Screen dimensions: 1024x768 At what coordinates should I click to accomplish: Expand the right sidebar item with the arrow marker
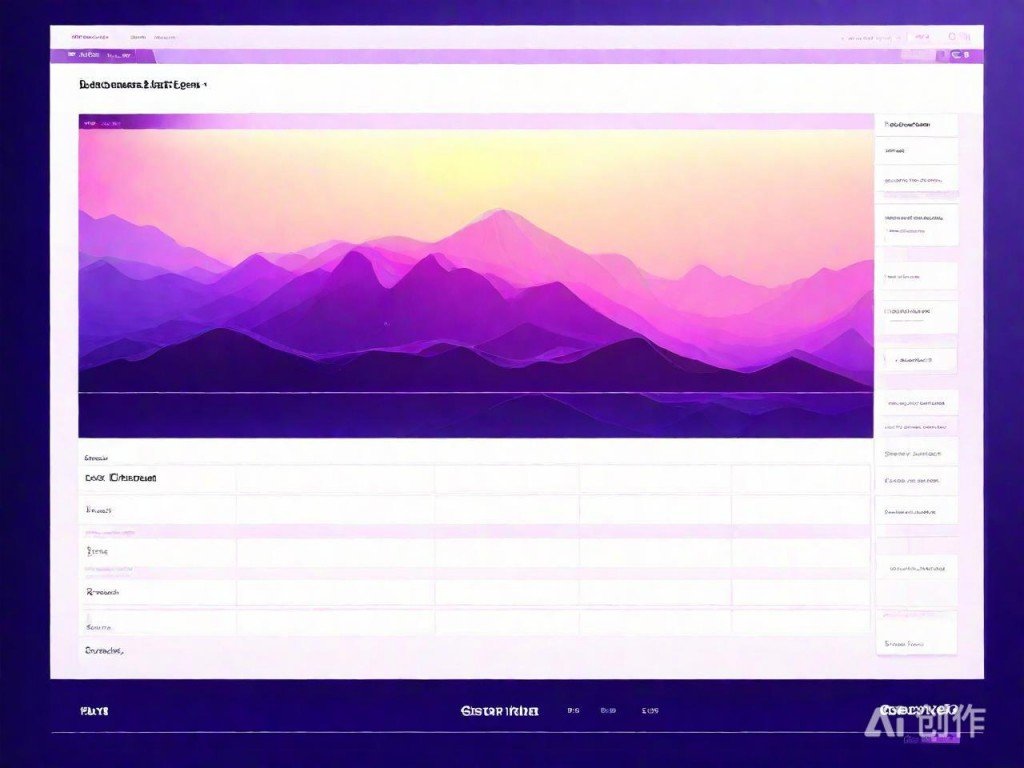(x=914, y=359)
